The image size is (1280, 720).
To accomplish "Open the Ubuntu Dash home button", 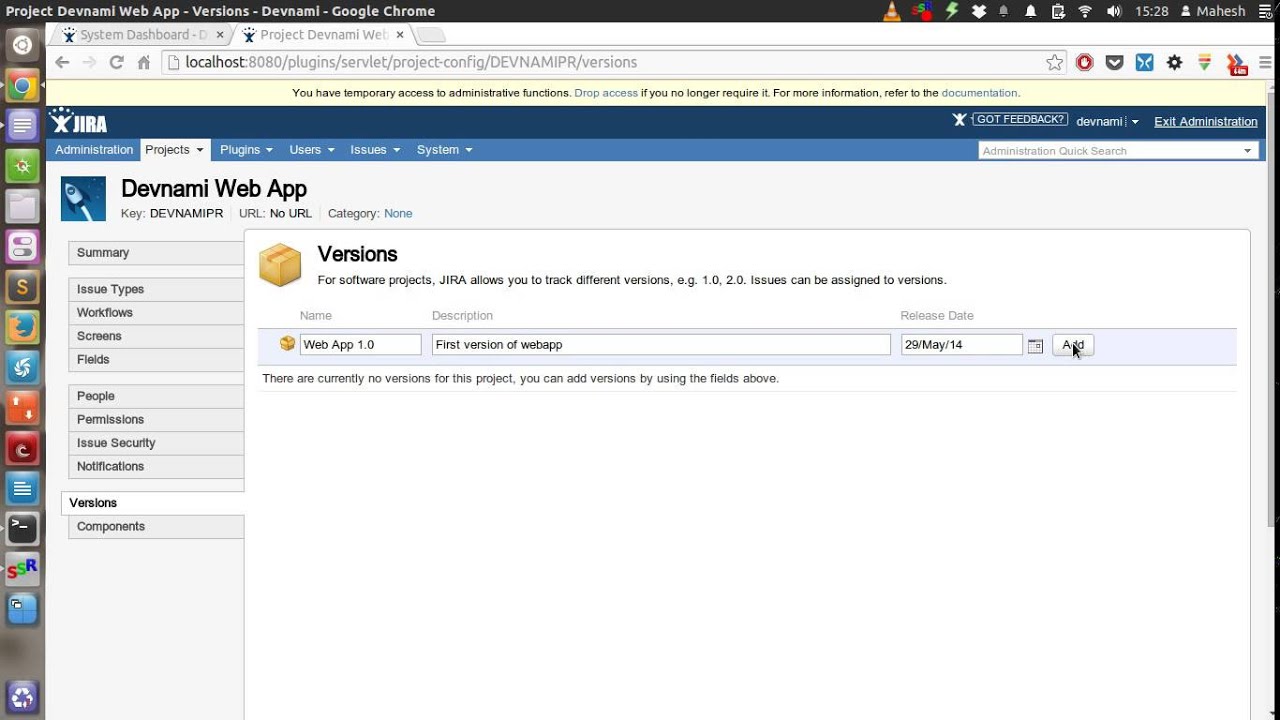I will point(22,45).
